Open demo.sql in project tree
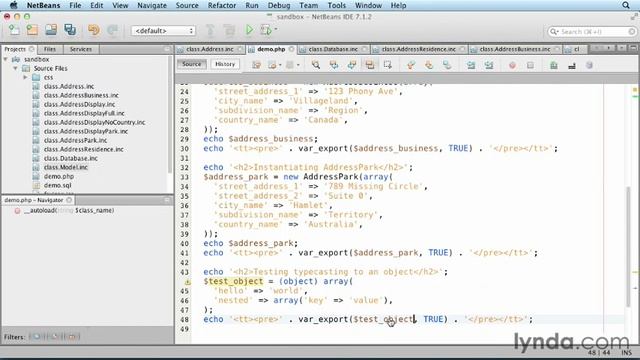The width and height of the screenshot is (640, 360). pos(57,185)
